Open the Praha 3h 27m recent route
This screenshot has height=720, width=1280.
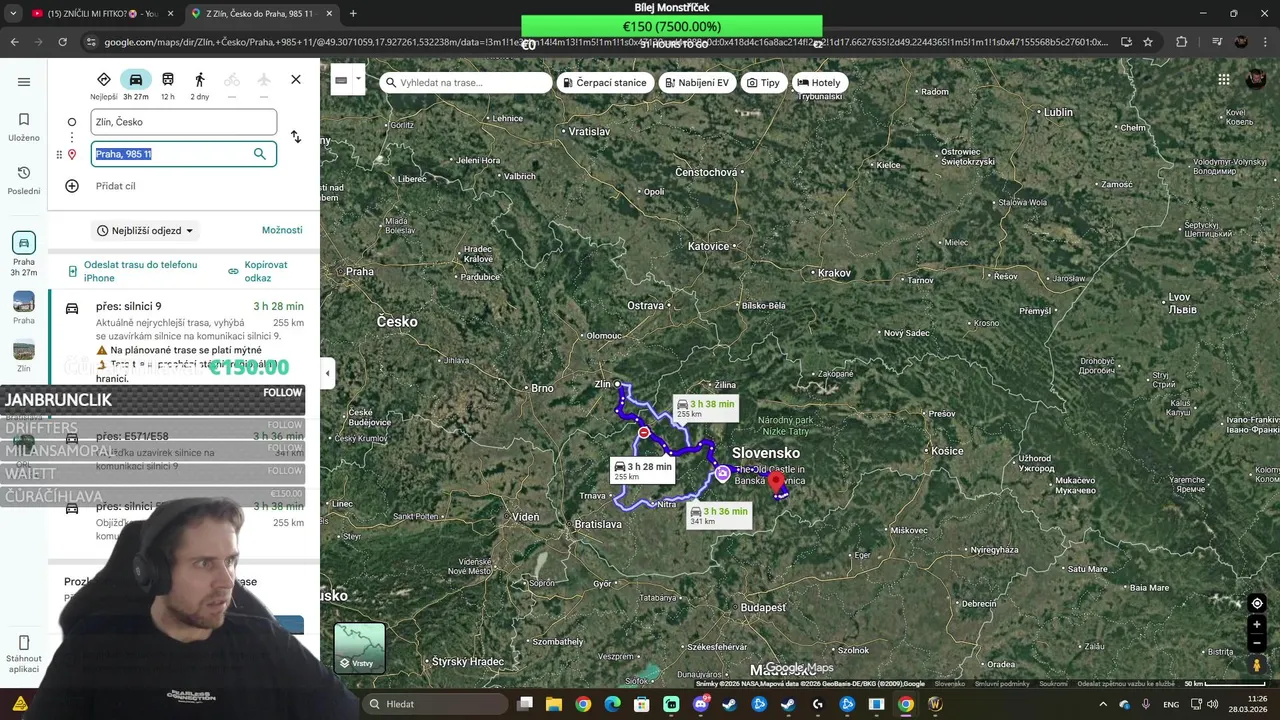coord(24,254)
